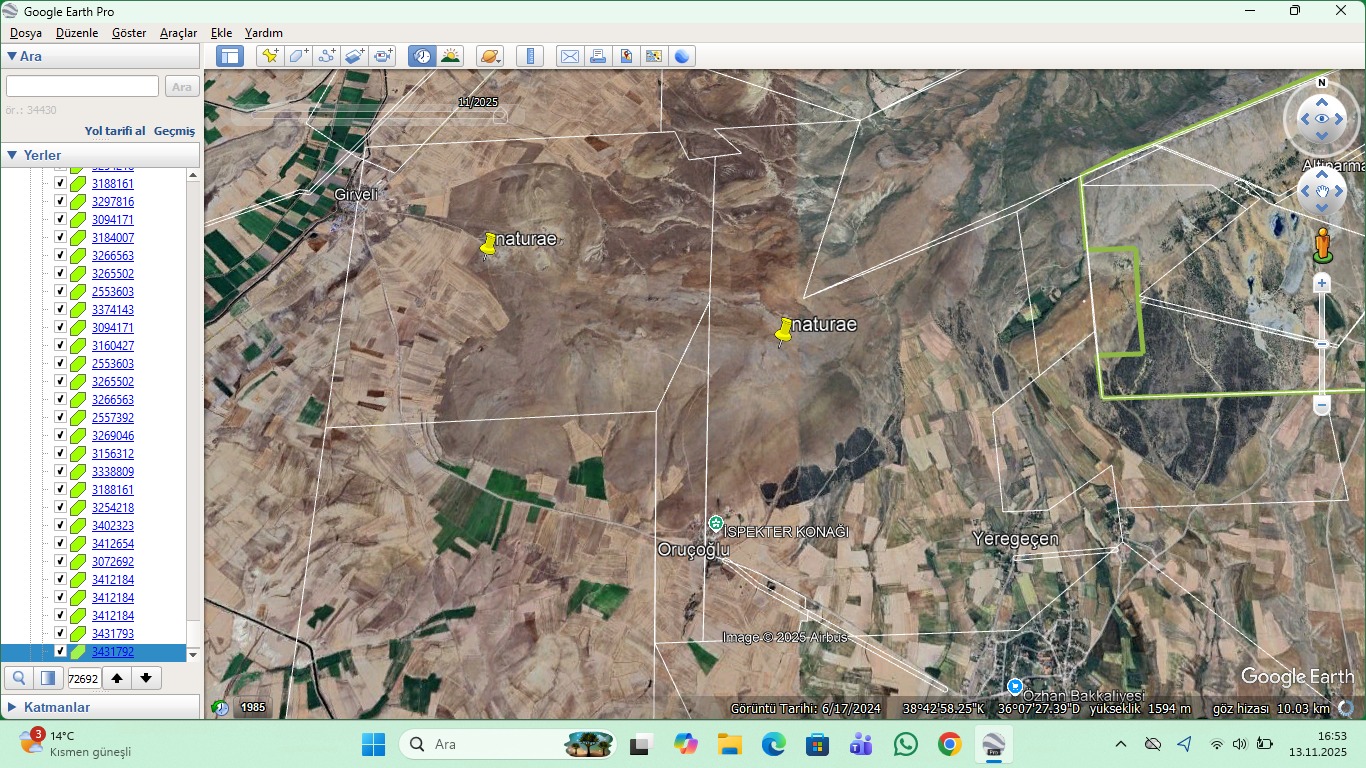Email the current view
1366x768 pixels.
569,56
